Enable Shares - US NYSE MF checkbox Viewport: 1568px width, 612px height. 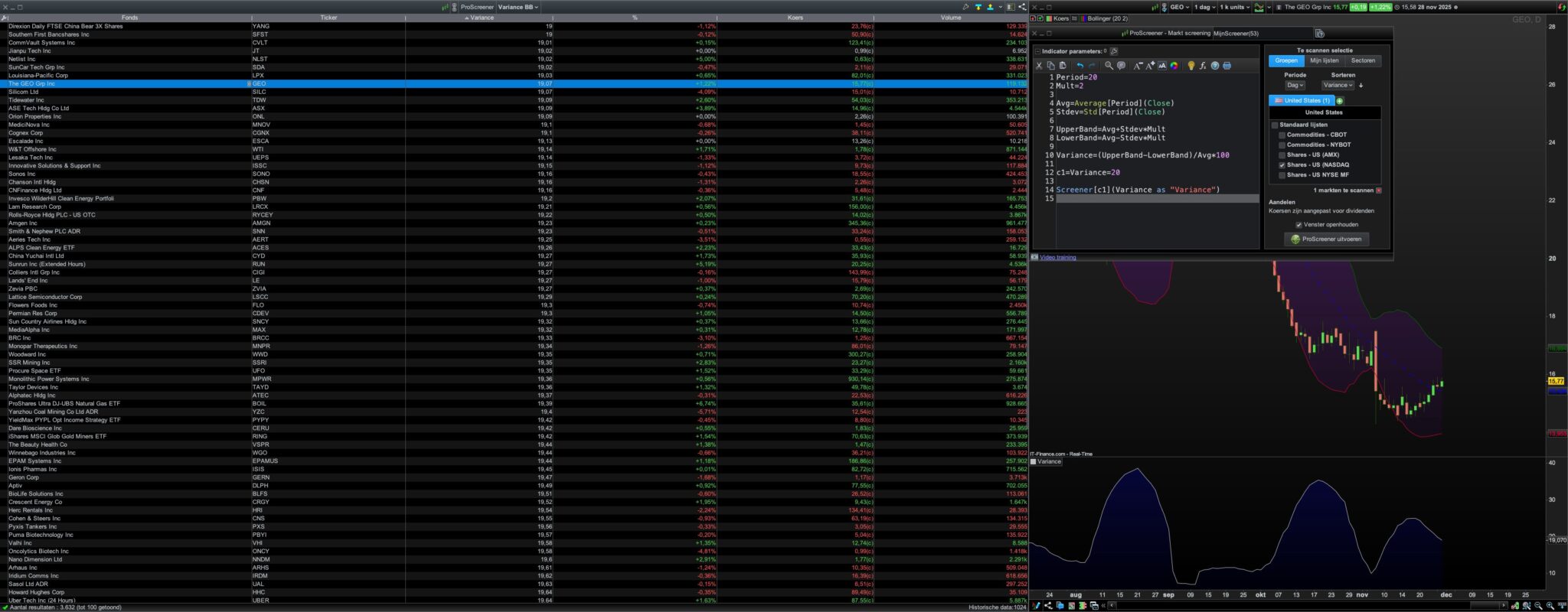(x=1282, y=174)
